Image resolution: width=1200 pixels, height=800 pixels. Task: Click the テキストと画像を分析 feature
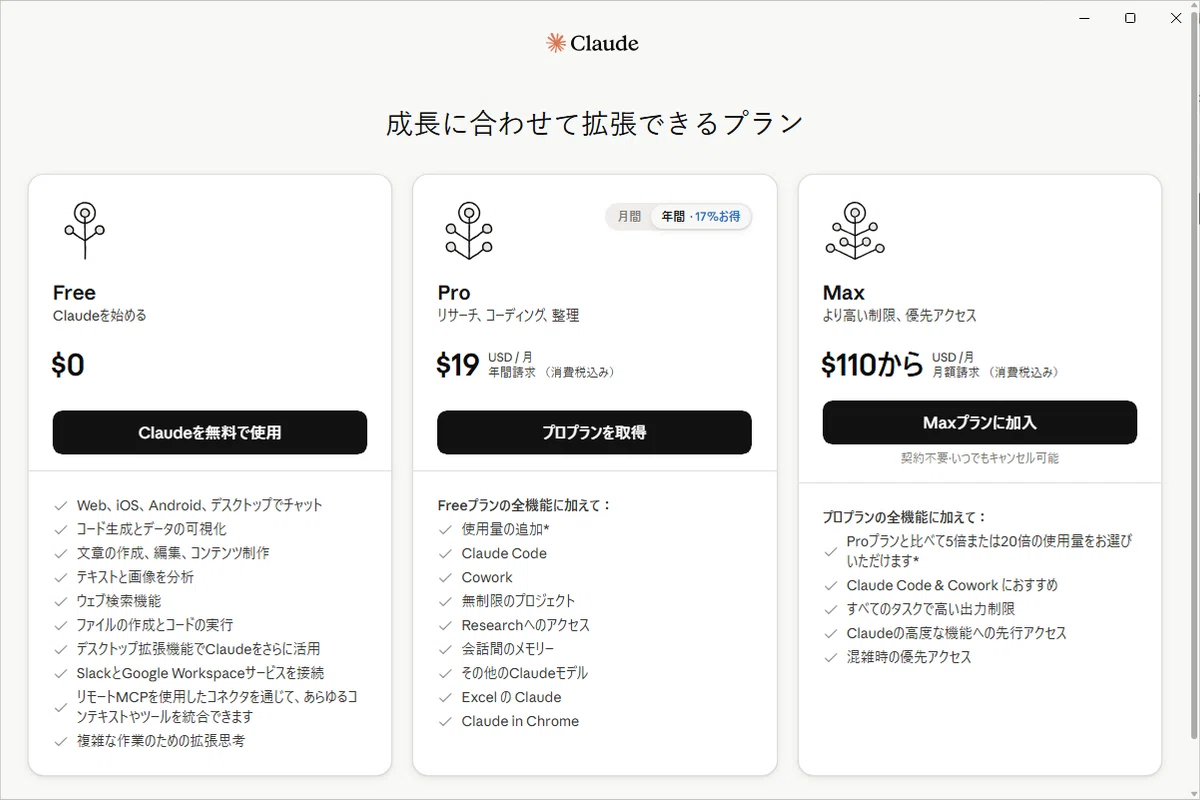click(x=136, y=577)
